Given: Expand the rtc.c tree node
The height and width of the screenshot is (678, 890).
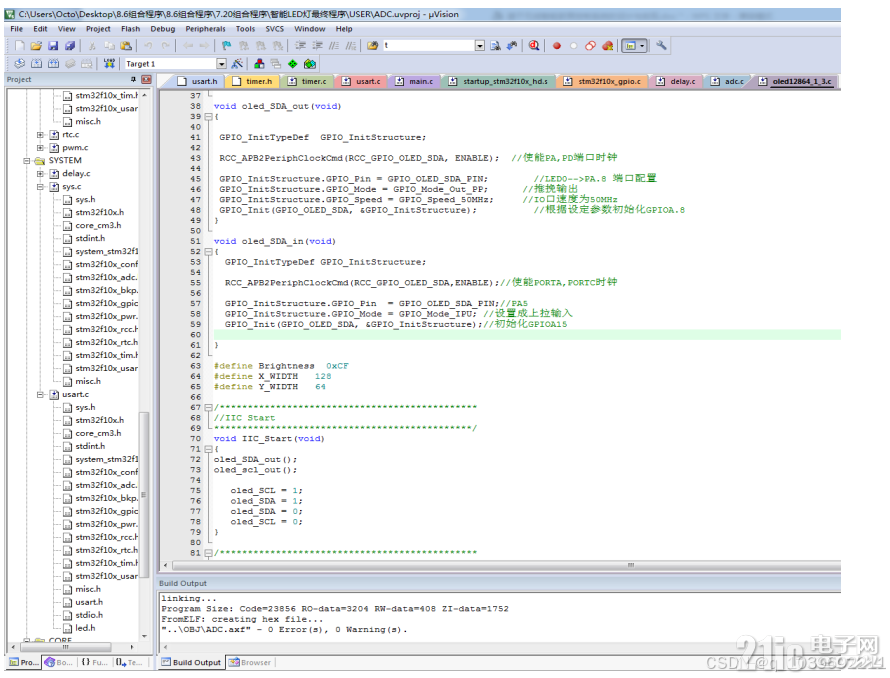Looking at the screenshot, I should pos(40,135).
